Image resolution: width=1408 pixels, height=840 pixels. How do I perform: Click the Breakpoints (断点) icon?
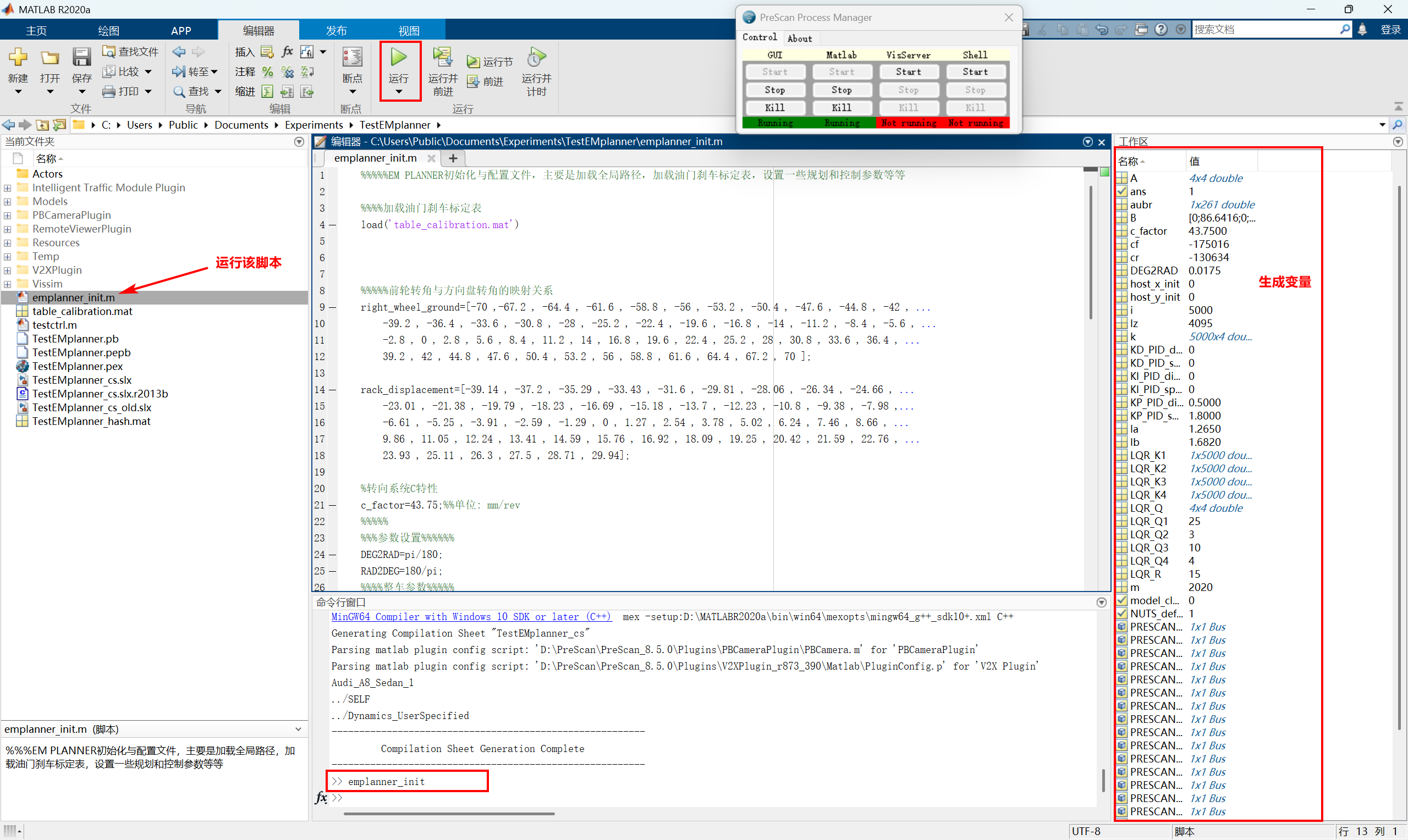click(352, 58)
